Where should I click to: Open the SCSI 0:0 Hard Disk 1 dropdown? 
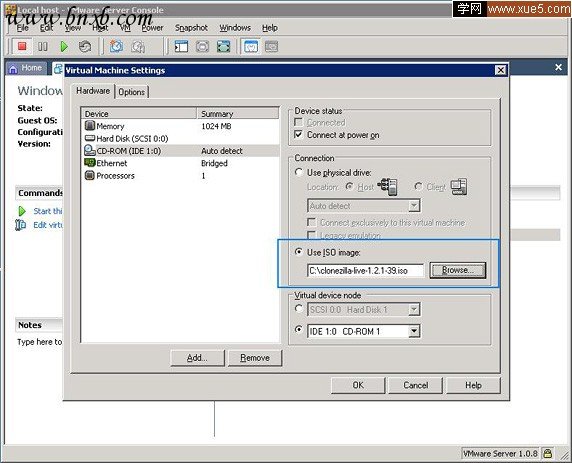[x=414, y=309]
